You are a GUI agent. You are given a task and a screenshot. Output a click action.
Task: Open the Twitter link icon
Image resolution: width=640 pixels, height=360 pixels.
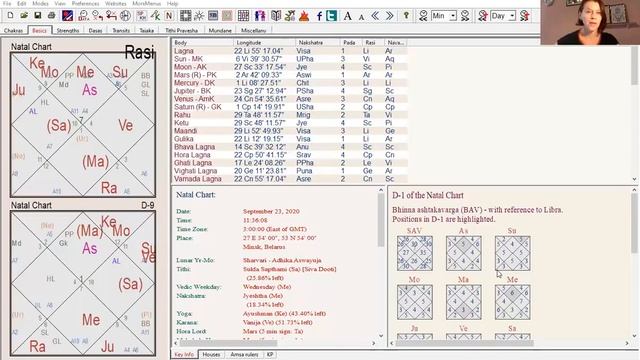click(331, 16)
